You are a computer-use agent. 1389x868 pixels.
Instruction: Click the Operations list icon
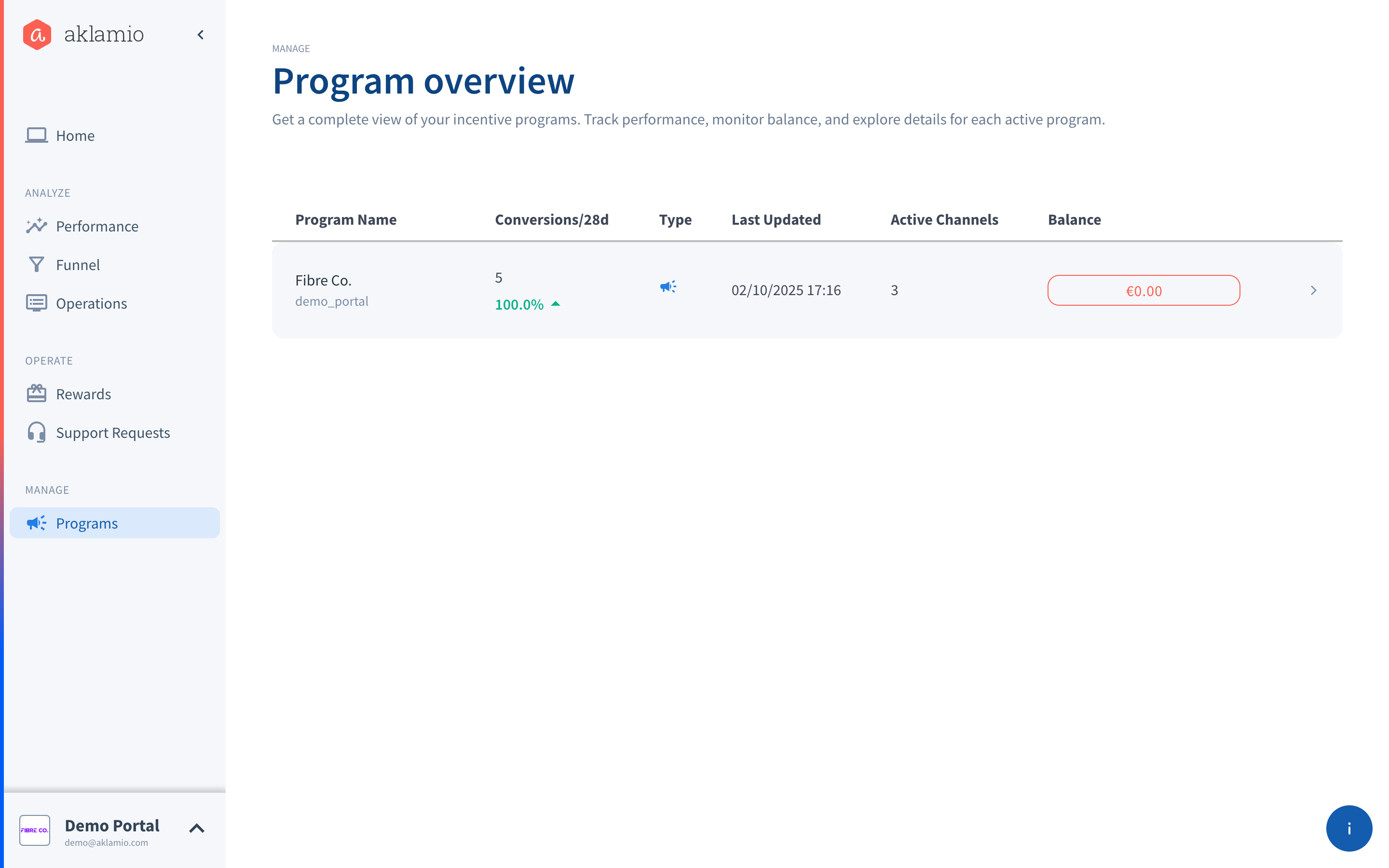tap(36, 303)
